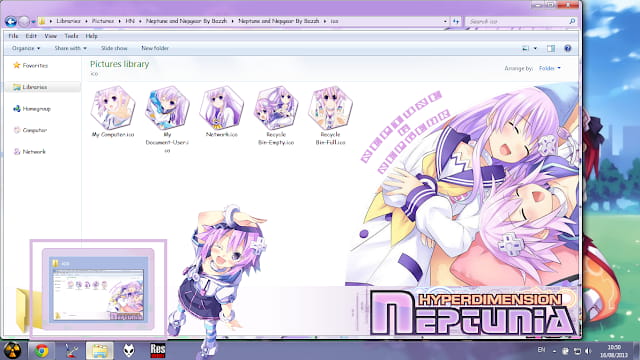Go forward with the Forward arrow button

click(x=24, y=21)
